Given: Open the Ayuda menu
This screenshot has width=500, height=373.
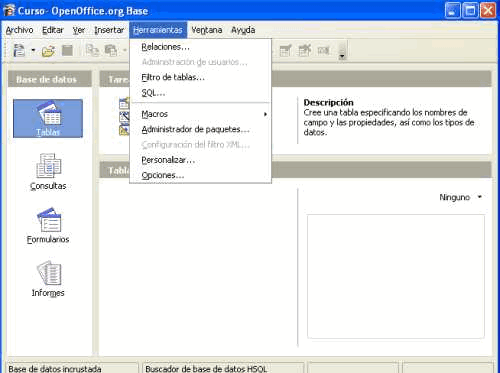Looking at the screenshot, I should pyautogui.click(x=243, y=30).
